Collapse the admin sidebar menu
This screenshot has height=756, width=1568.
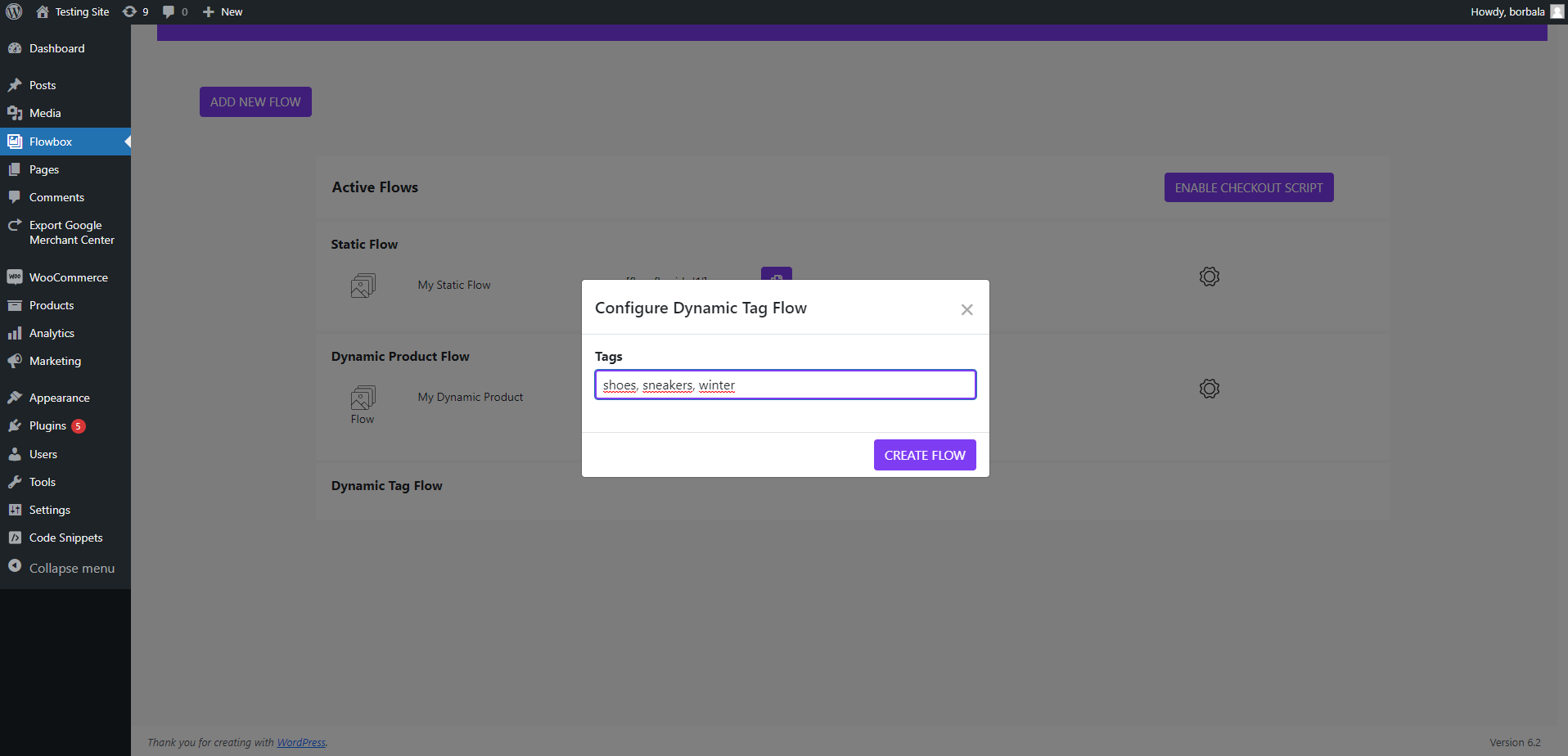[x=65, y=568]
